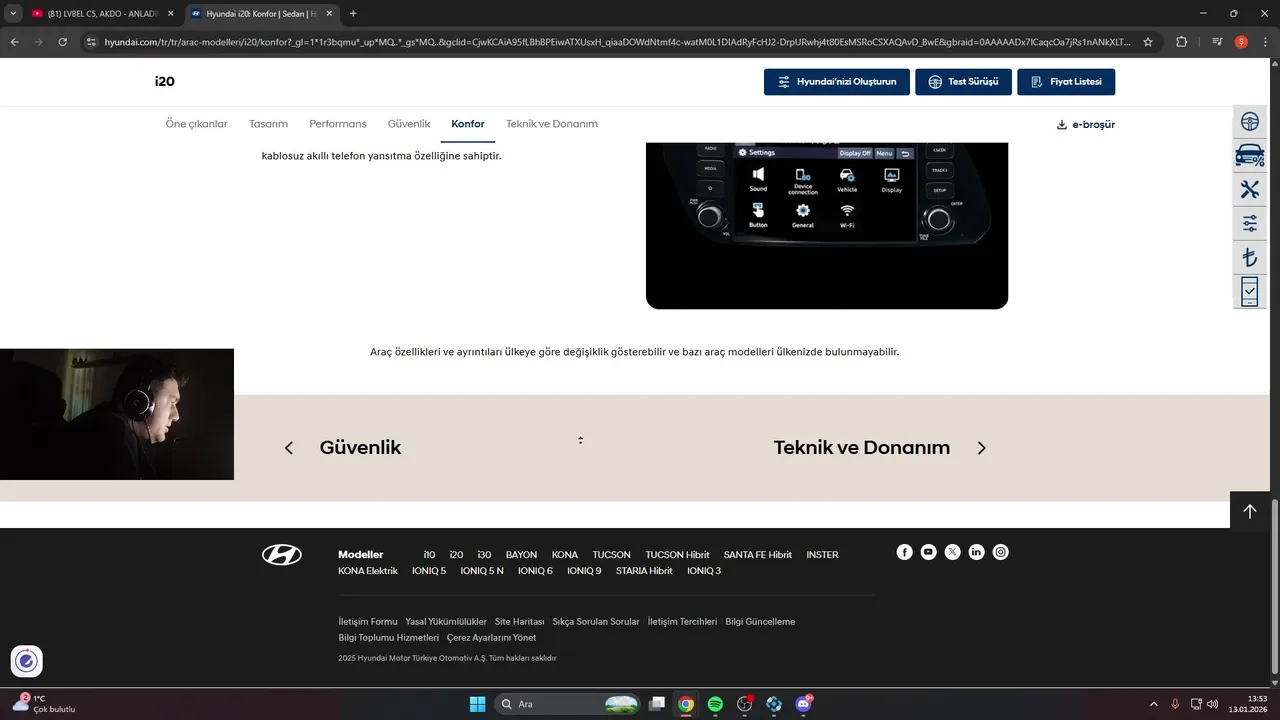1280x720 pixels.
Task: Switch to Performans tab
Action: (338, 124)
